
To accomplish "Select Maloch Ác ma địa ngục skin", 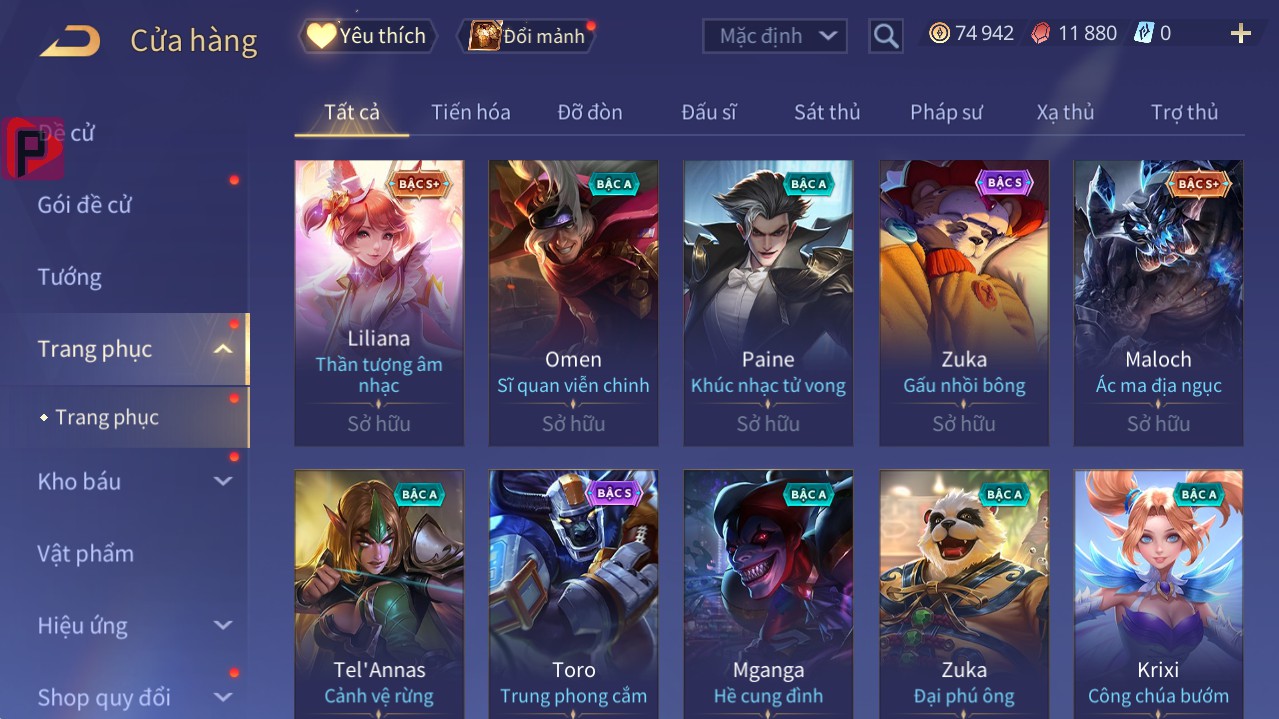I will coord(1158,303).
